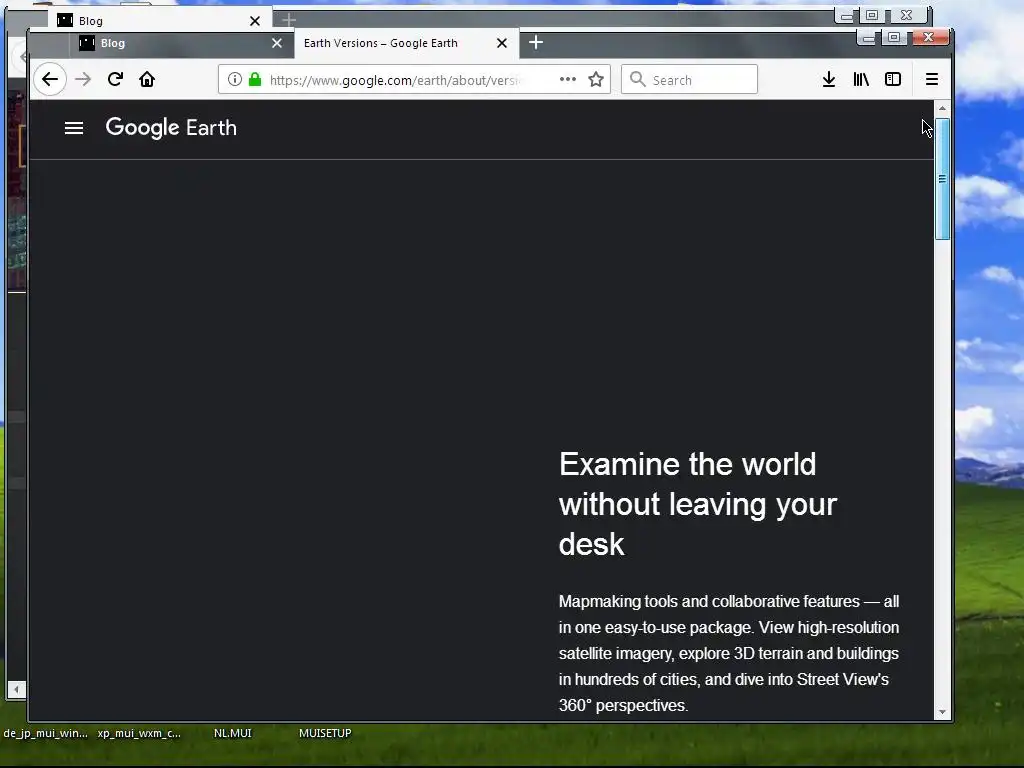Select the xp_mui_wxm_c... desktop item
This screenshot has height=768, width=1024.
tap(139, 733)
